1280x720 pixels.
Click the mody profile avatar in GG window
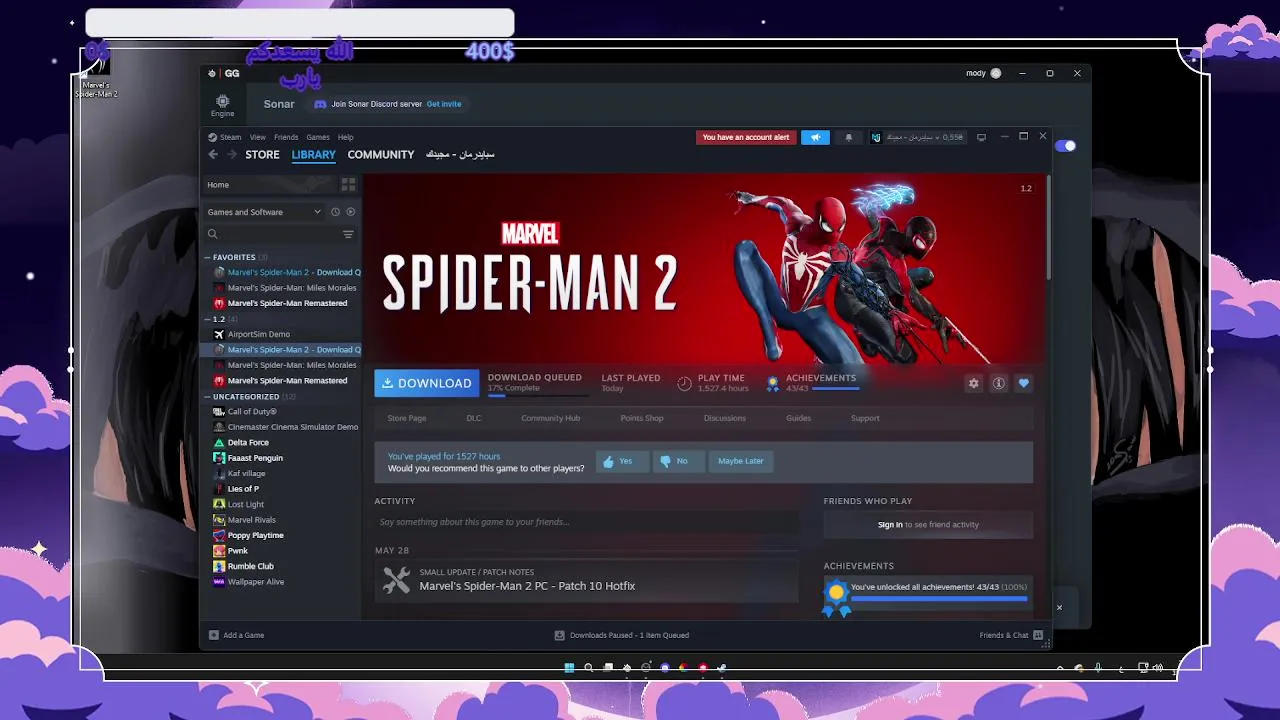995,73
